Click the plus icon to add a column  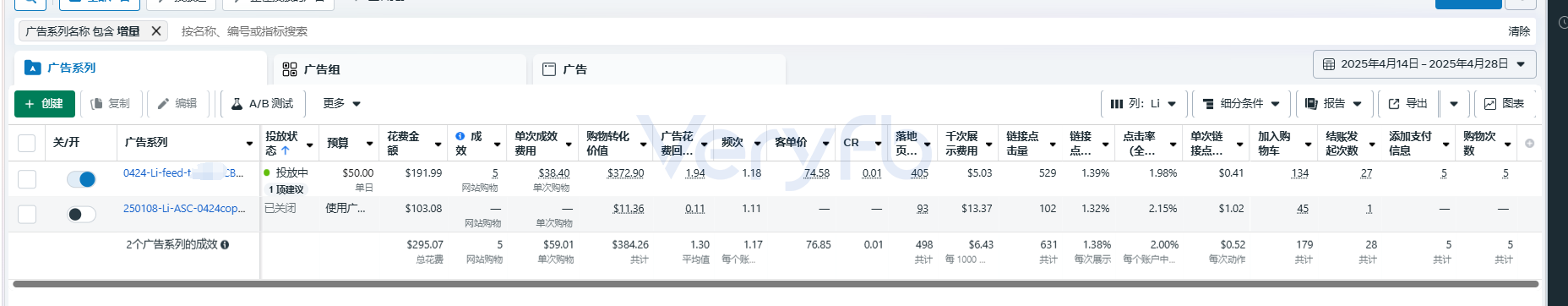click(1529, 143)
